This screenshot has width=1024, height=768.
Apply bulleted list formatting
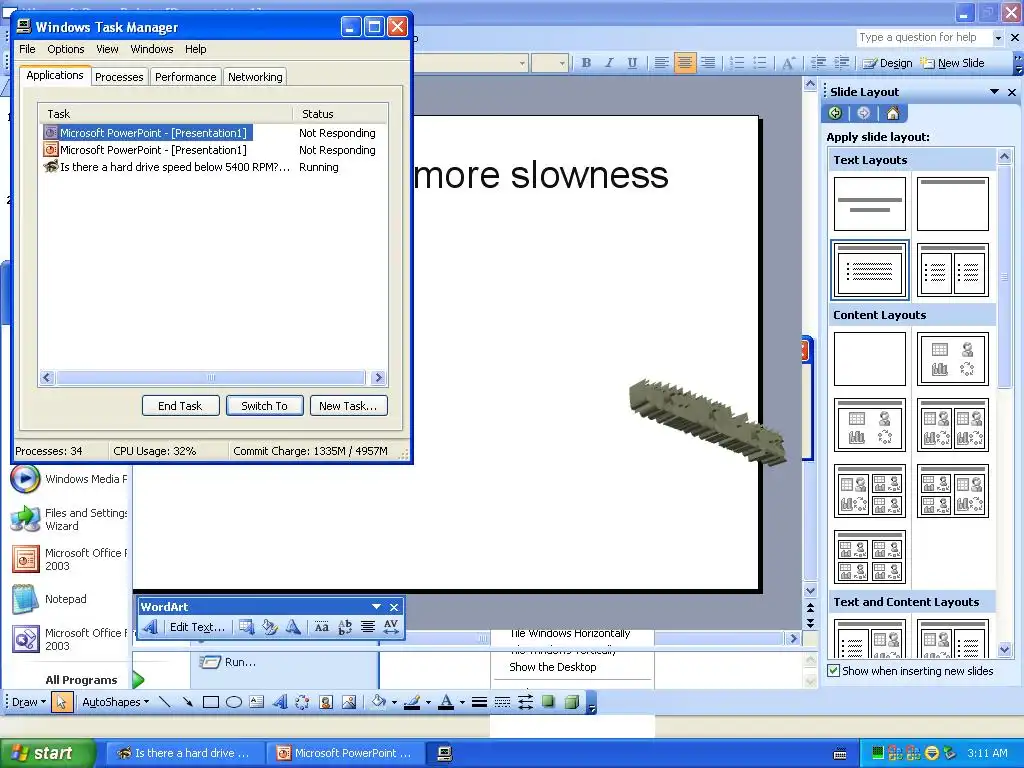point(760,63)
